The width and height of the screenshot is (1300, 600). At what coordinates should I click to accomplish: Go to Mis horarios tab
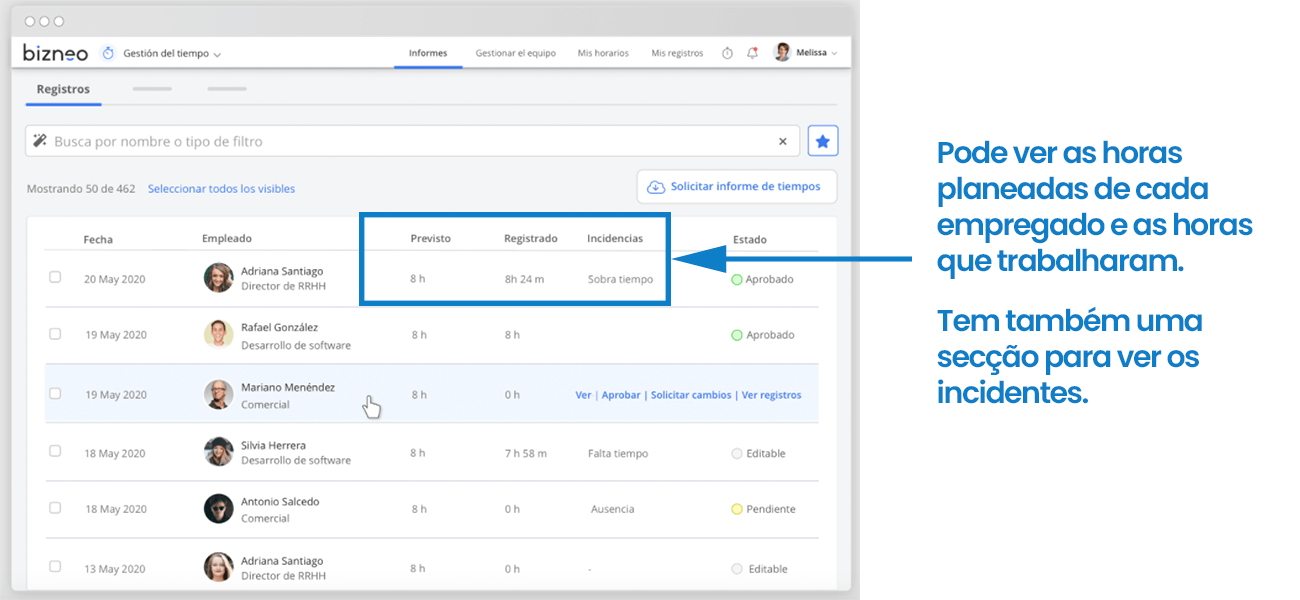pyautogui.click(x=603, y=53)
